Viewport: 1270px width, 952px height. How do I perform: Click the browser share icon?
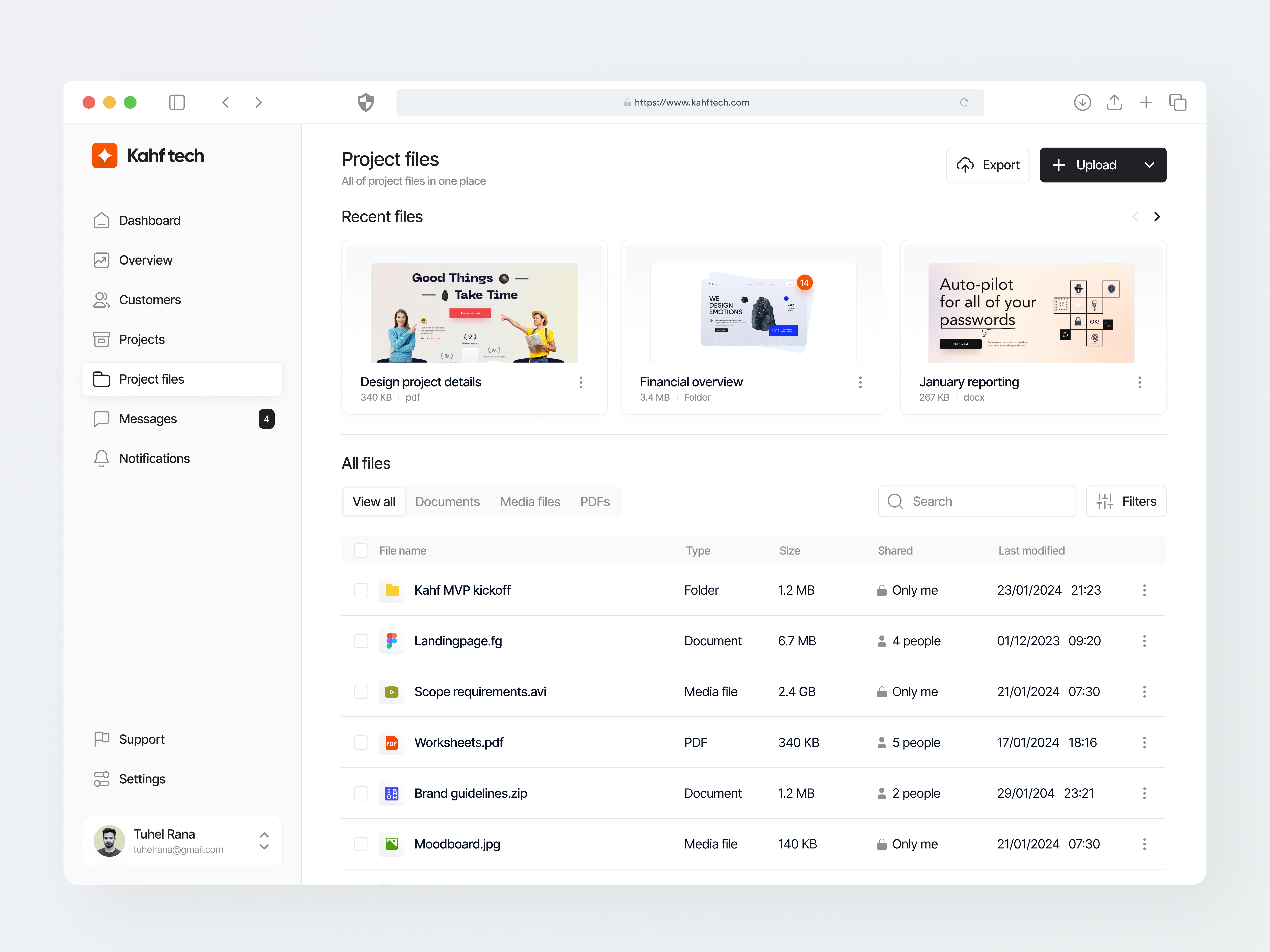tap(1114, 102)
